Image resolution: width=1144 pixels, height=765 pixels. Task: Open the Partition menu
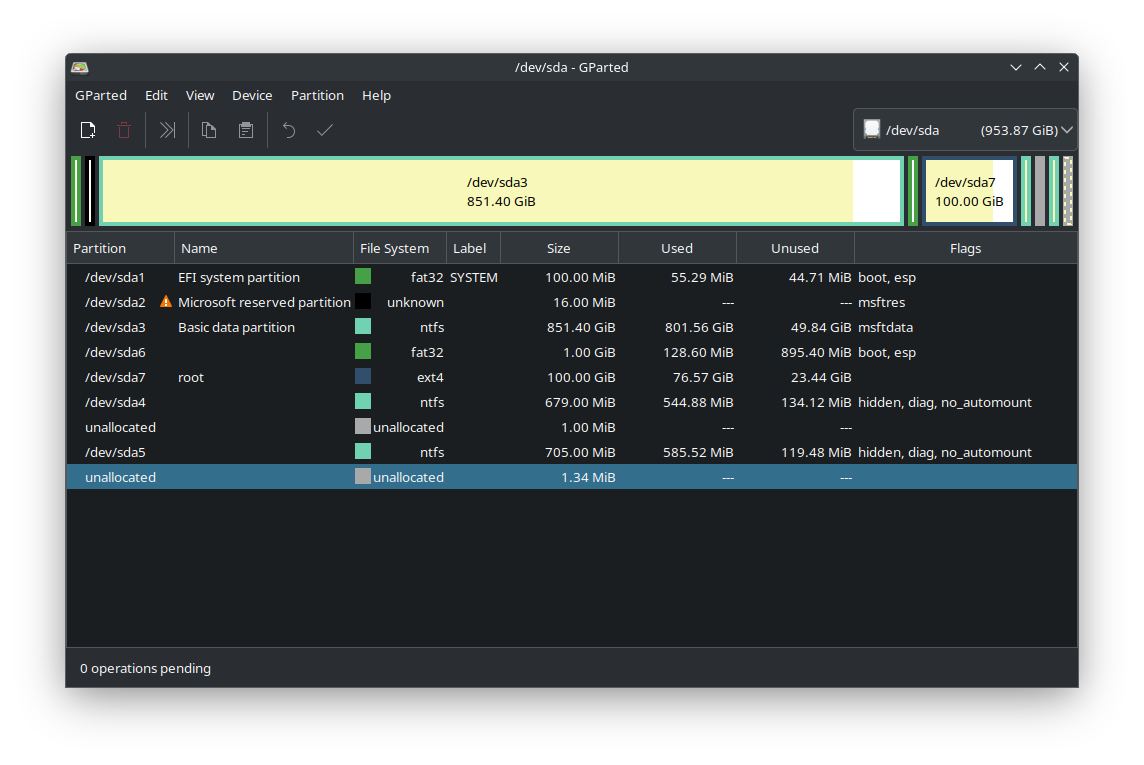[317, 96]
